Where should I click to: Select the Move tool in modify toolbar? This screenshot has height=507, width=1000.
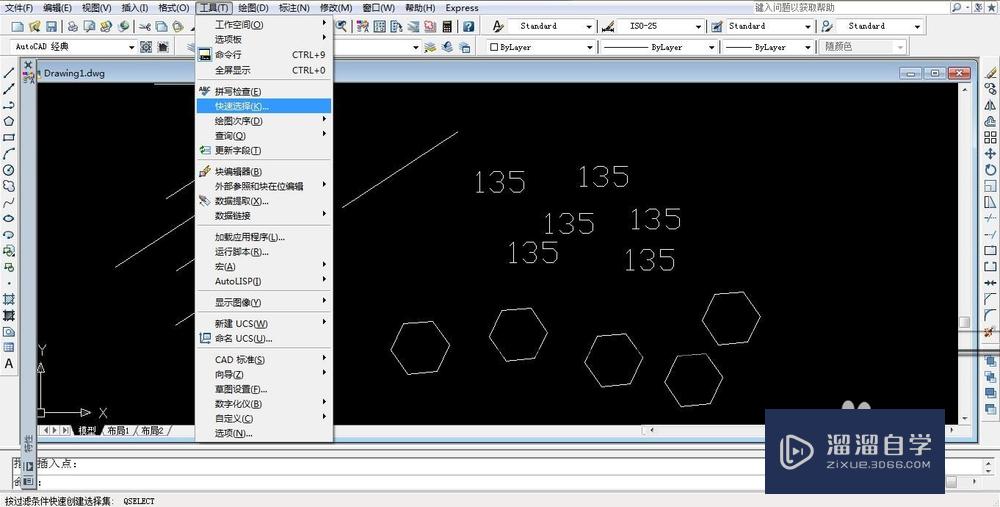pos(990,154)
